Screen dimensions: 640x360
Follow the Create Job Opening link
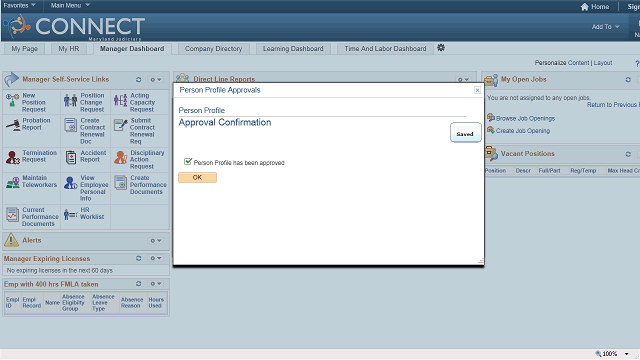click(x=523, y=131)
